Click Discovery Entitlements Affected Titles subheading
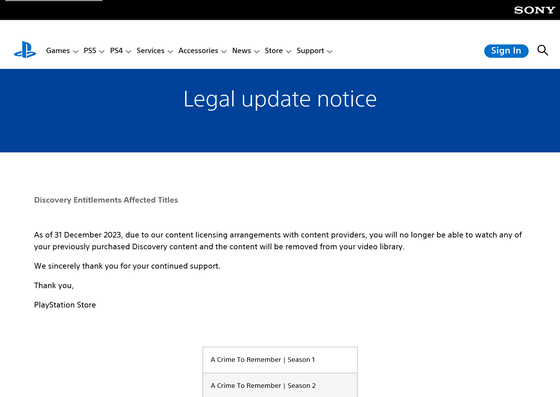The width and height of the screenshot is (560, 397). point(106,200)
